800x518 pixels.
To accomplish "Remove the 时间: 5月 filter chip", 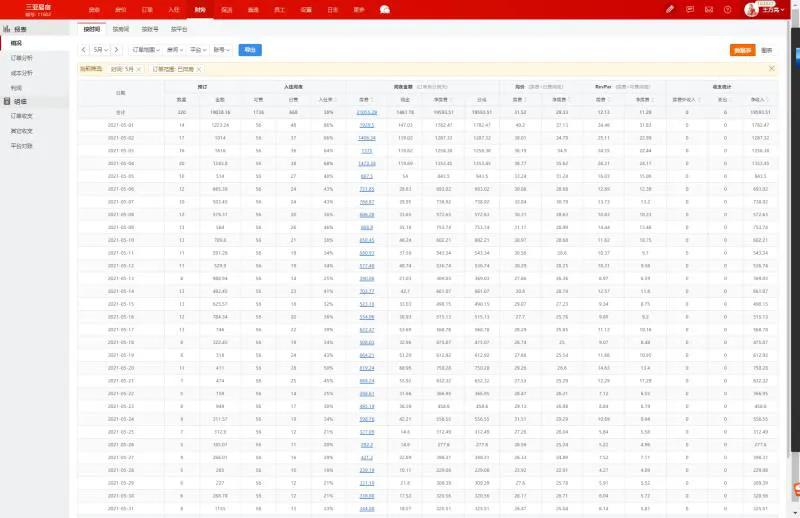I will 139,69.
